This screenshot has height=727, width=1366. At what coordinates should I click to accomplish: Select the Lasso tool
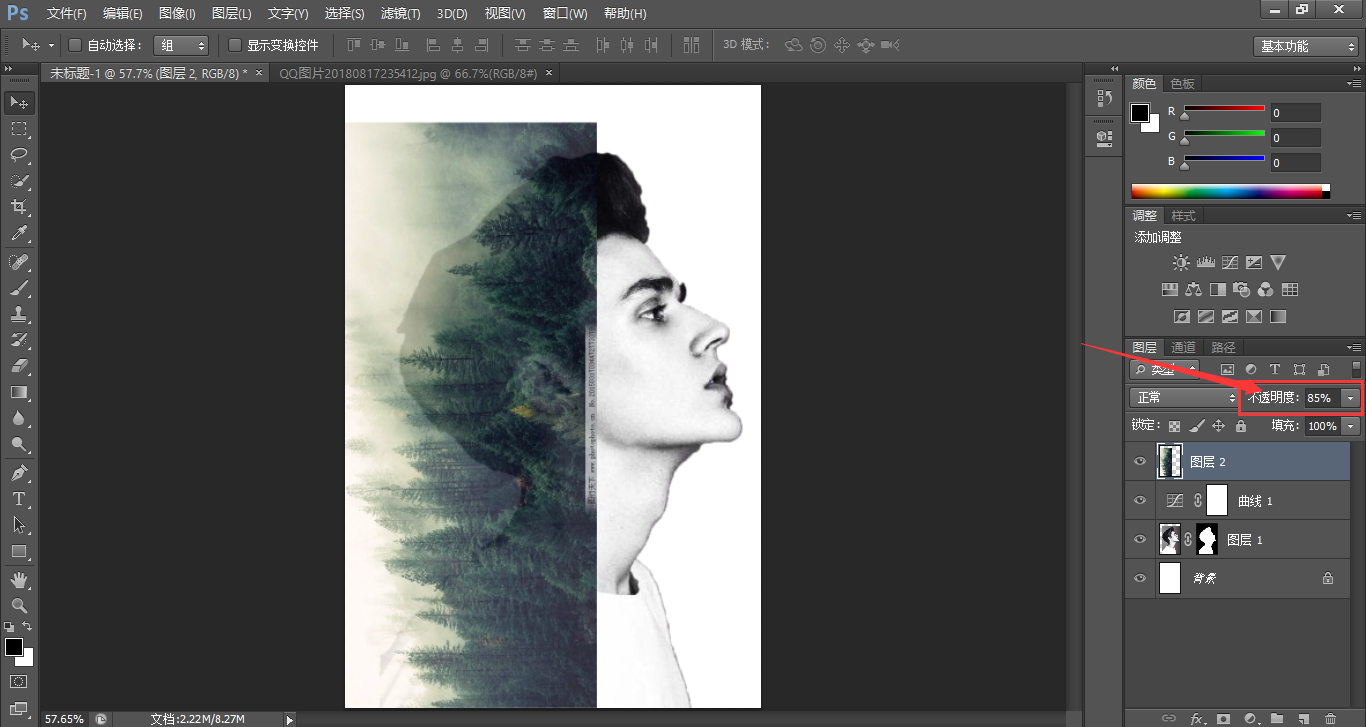19,155
